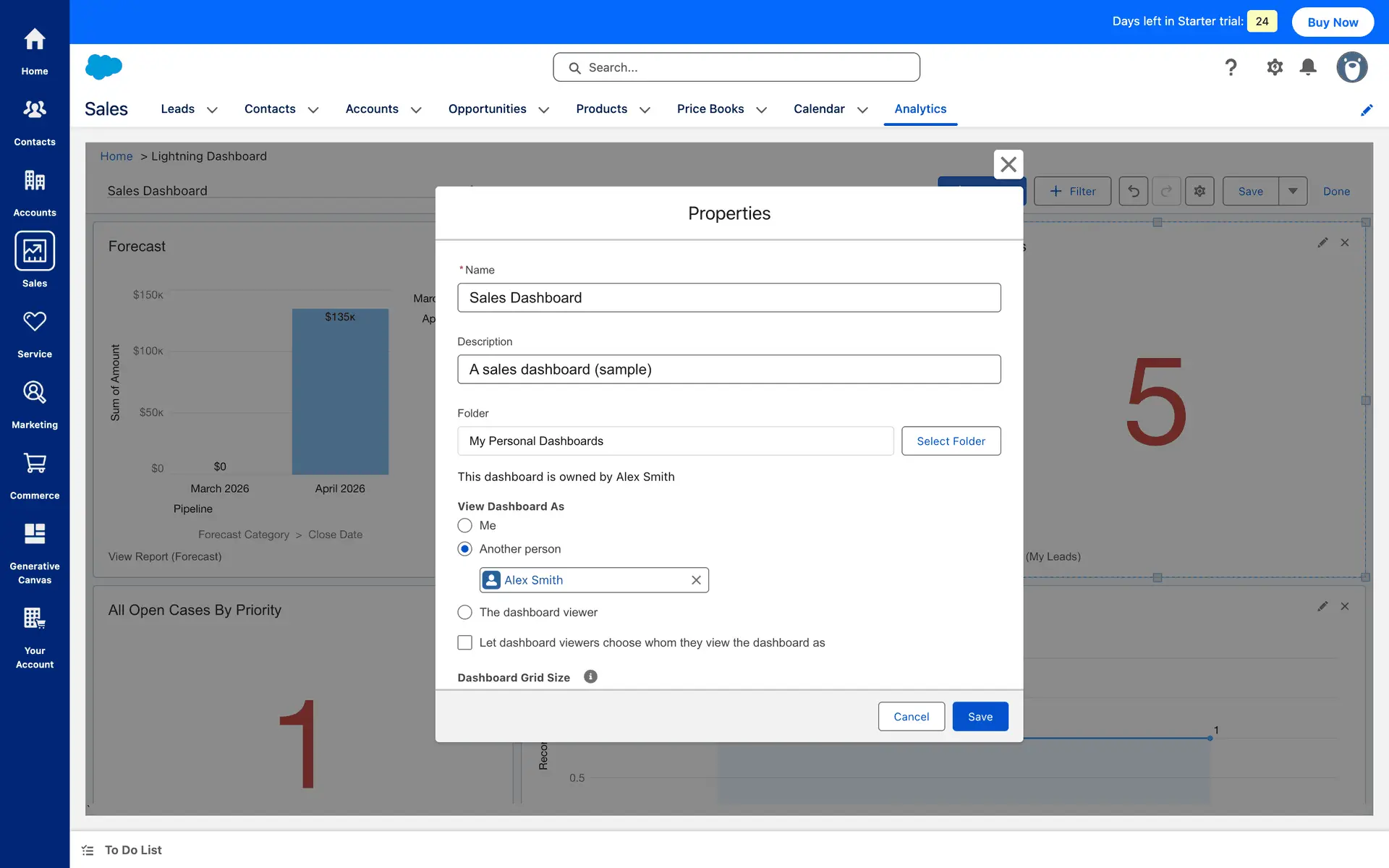Open the Service heart icon

[x=34, y=321]
